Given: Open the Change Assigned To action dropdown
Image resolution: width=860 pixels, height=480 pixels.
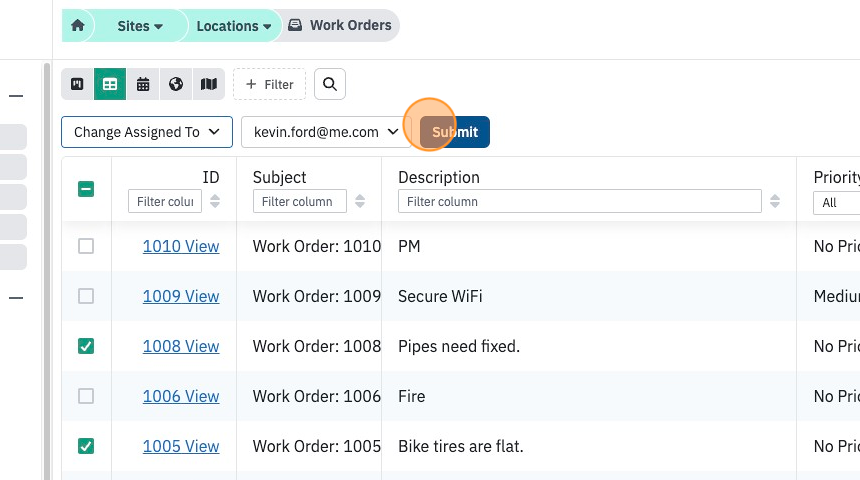Looking at the screenshot, I should click(147, 132).
